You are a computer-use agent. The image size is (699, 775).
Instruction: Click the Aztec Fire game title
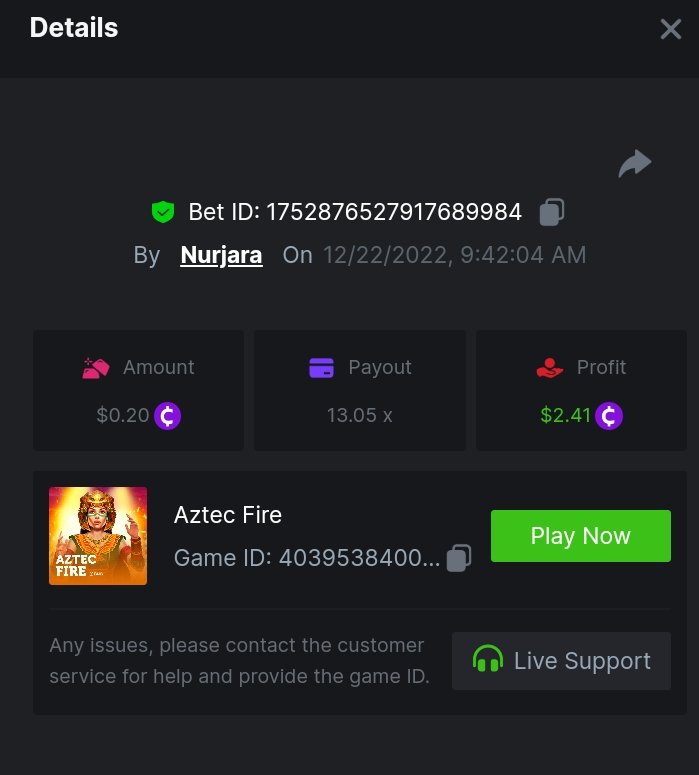[228, 515]
